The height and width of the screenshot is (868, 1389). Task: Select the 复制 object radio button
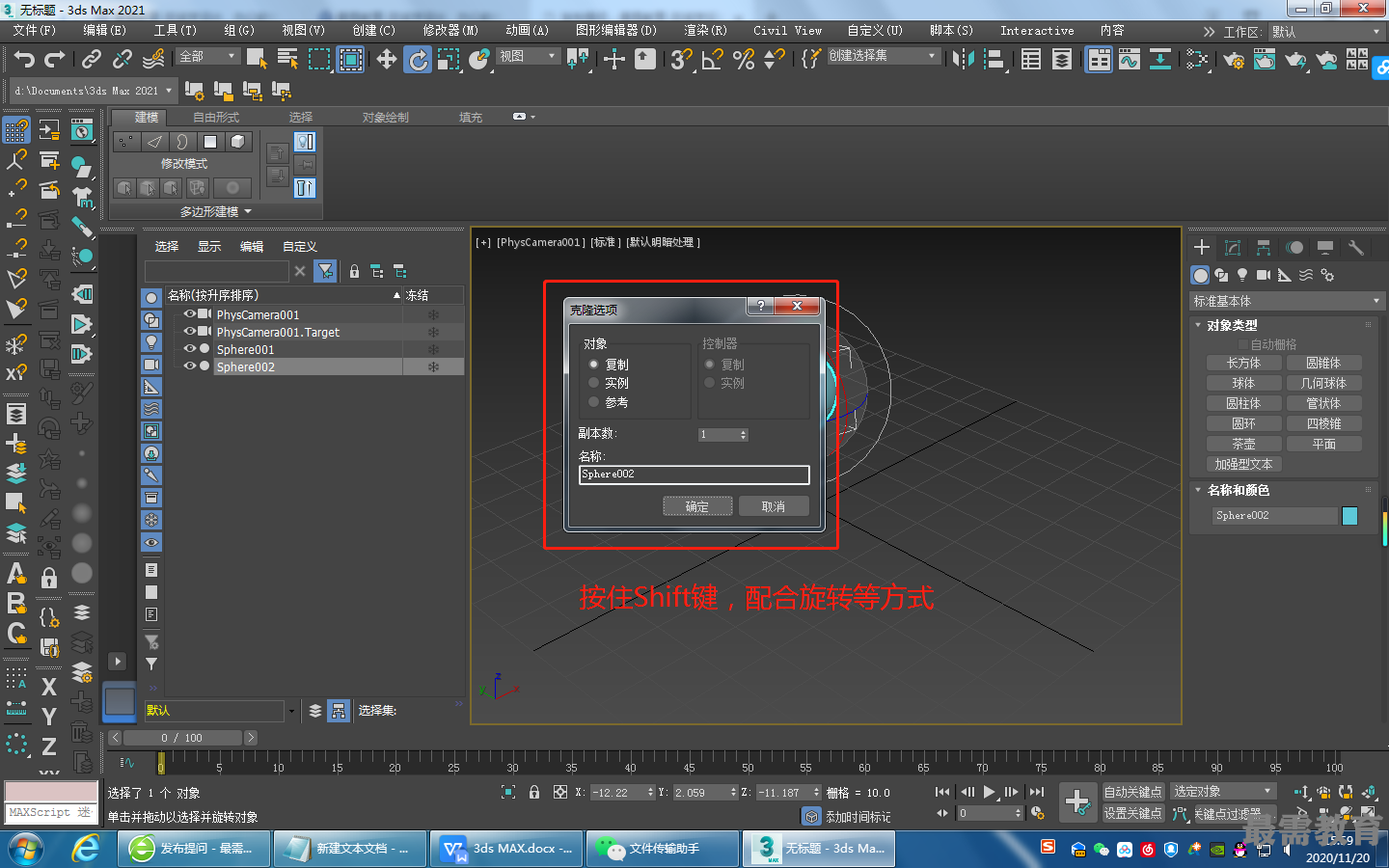pyautogui.click(x=594, y=365)
